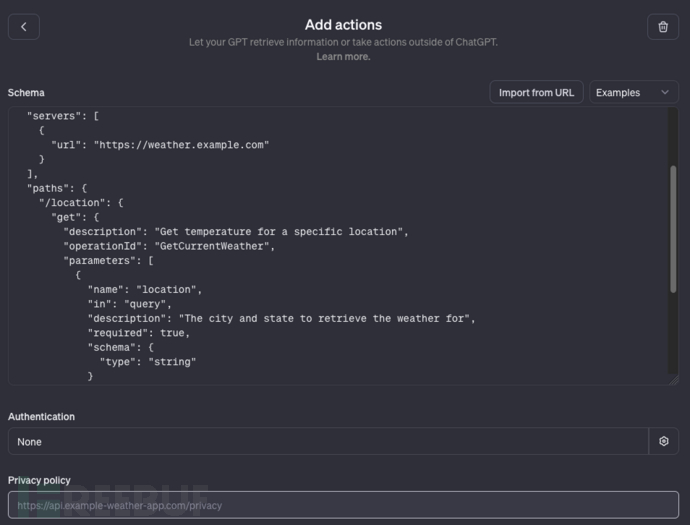This screenshot has height=525, width=690.
Task: Open authentication settings via the gear icon
Action: point(664,441)
